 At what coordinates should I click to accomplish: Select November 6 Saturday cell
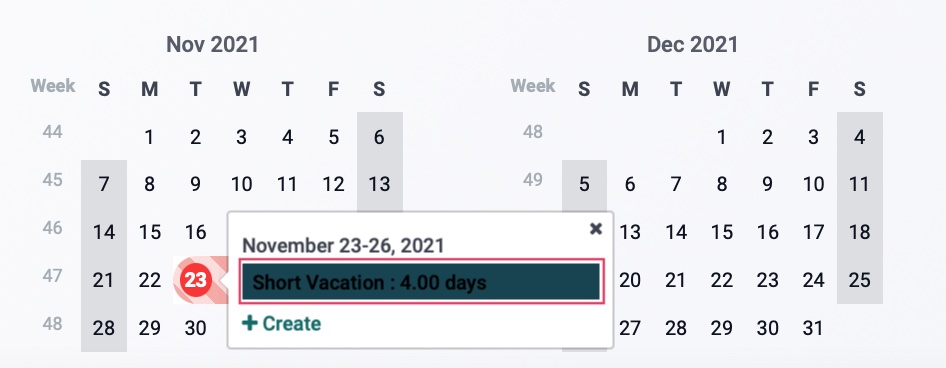coord(379,137)
